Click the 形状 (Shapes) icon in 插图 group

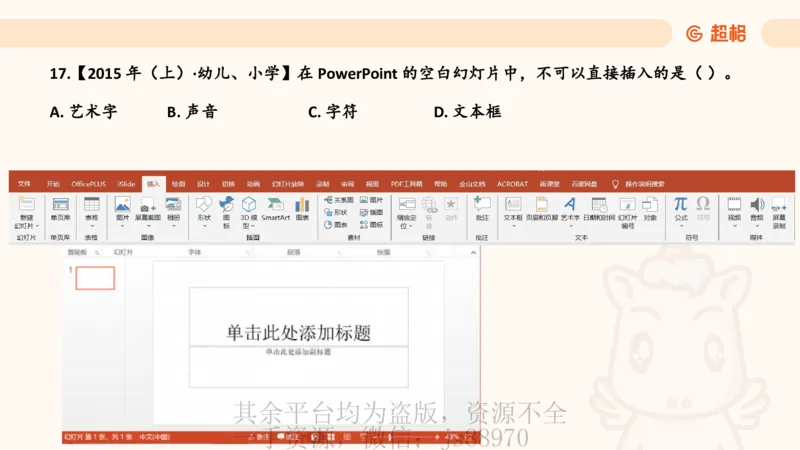pyautogui.click(x=204, y=205)
